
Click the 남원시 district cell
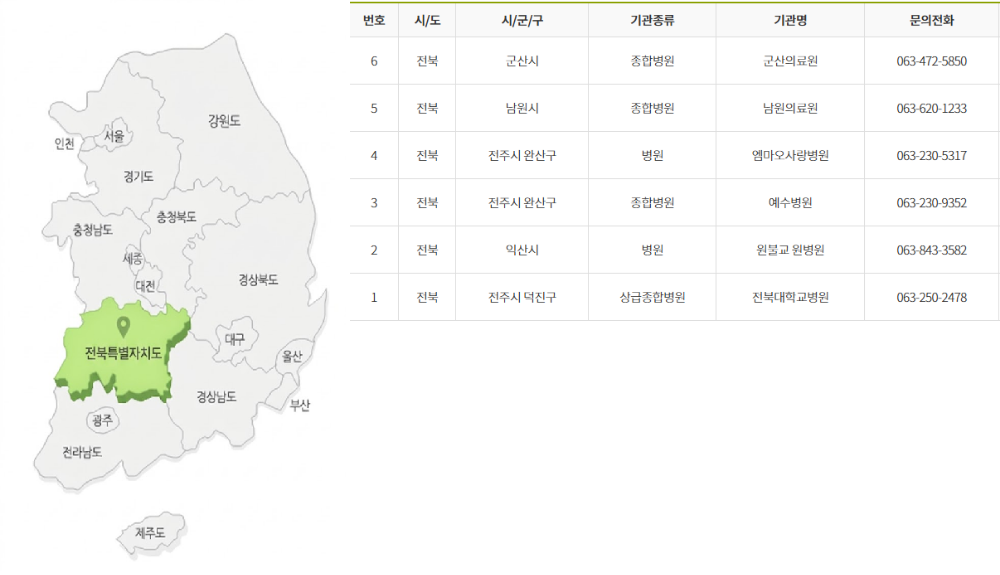pyautogui.click(x=522, y=108)
